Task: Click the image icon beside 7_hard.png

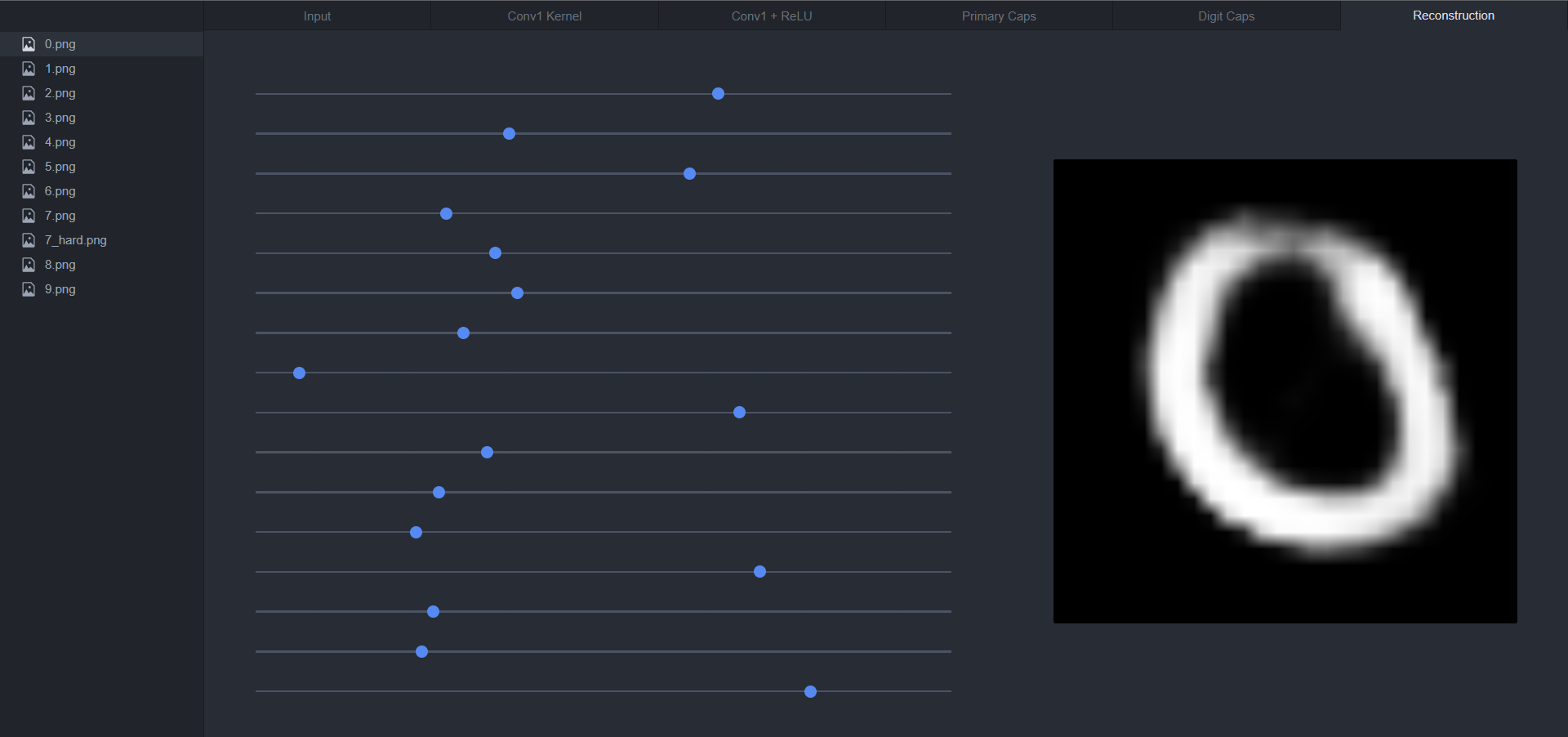Action: click(29, 240)
